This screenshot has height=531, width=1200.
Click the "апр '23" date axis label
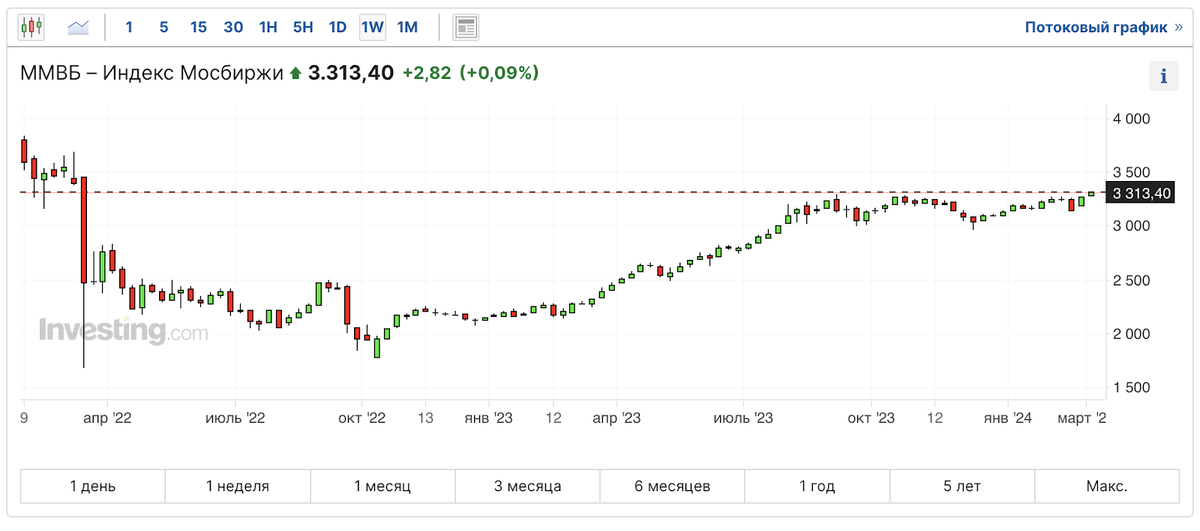point(617,418)
